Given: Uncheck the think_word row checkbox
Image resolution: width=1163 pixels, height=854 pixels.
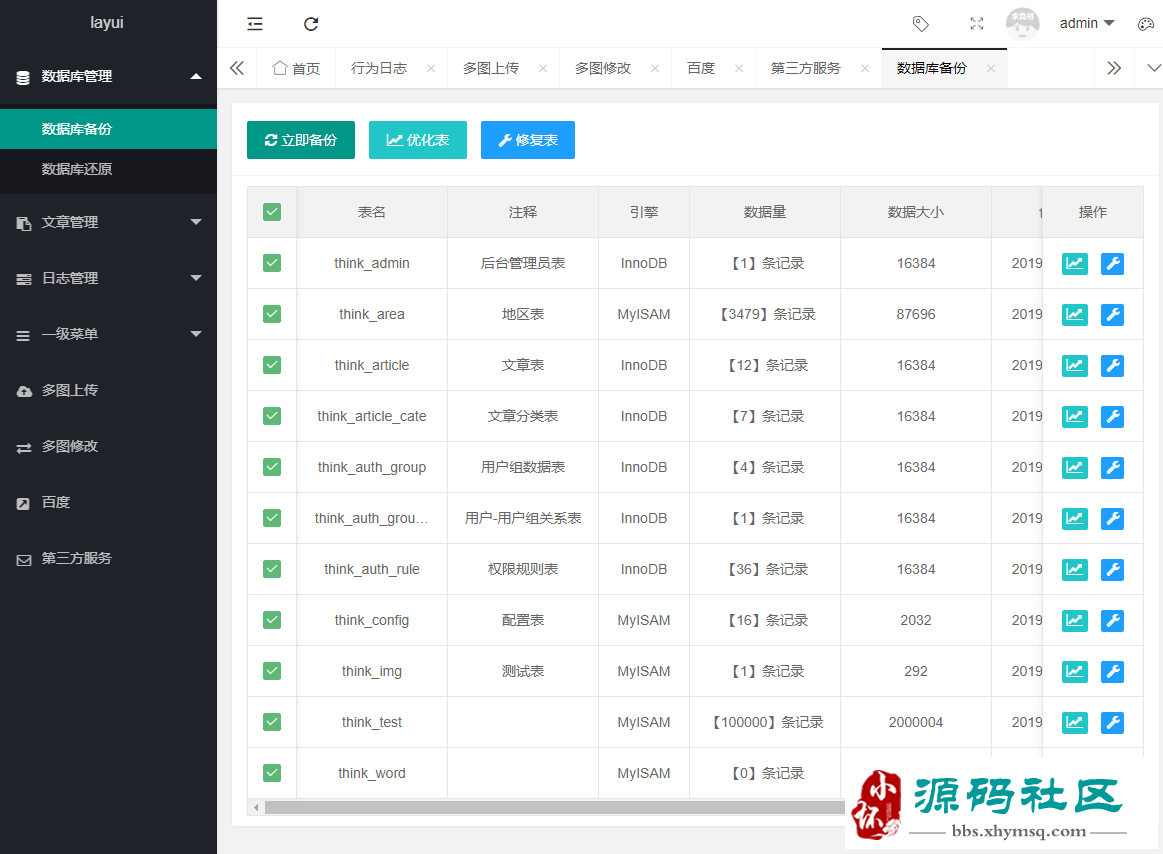Looking at the screenshot, I should (x=272, y=773).
